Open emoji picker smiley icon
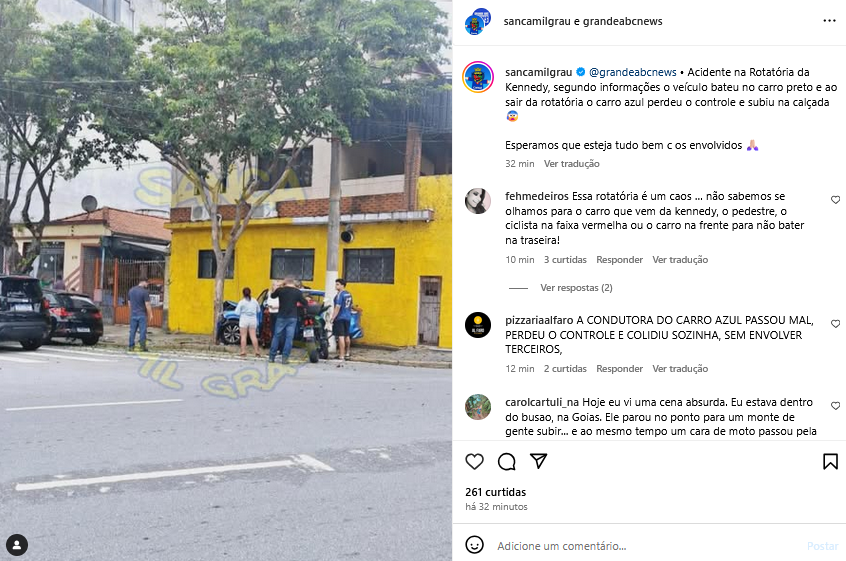The height and width of the screenshot is (561, 846). [474, 545]
